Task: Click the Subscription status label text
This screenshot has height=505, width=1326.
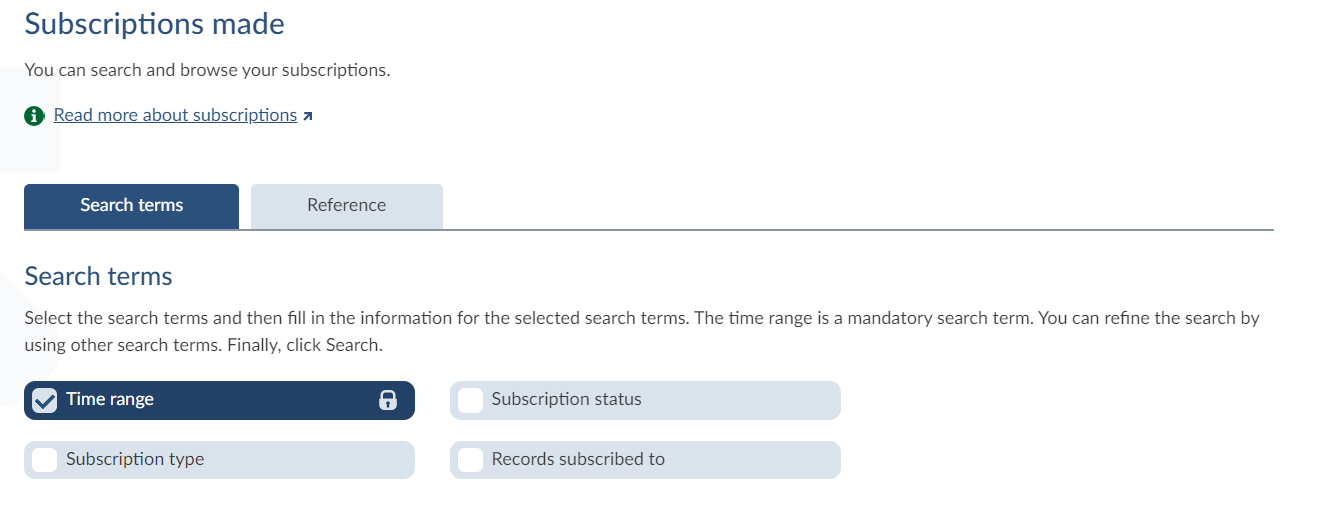Action: click(x=566, y=399)
